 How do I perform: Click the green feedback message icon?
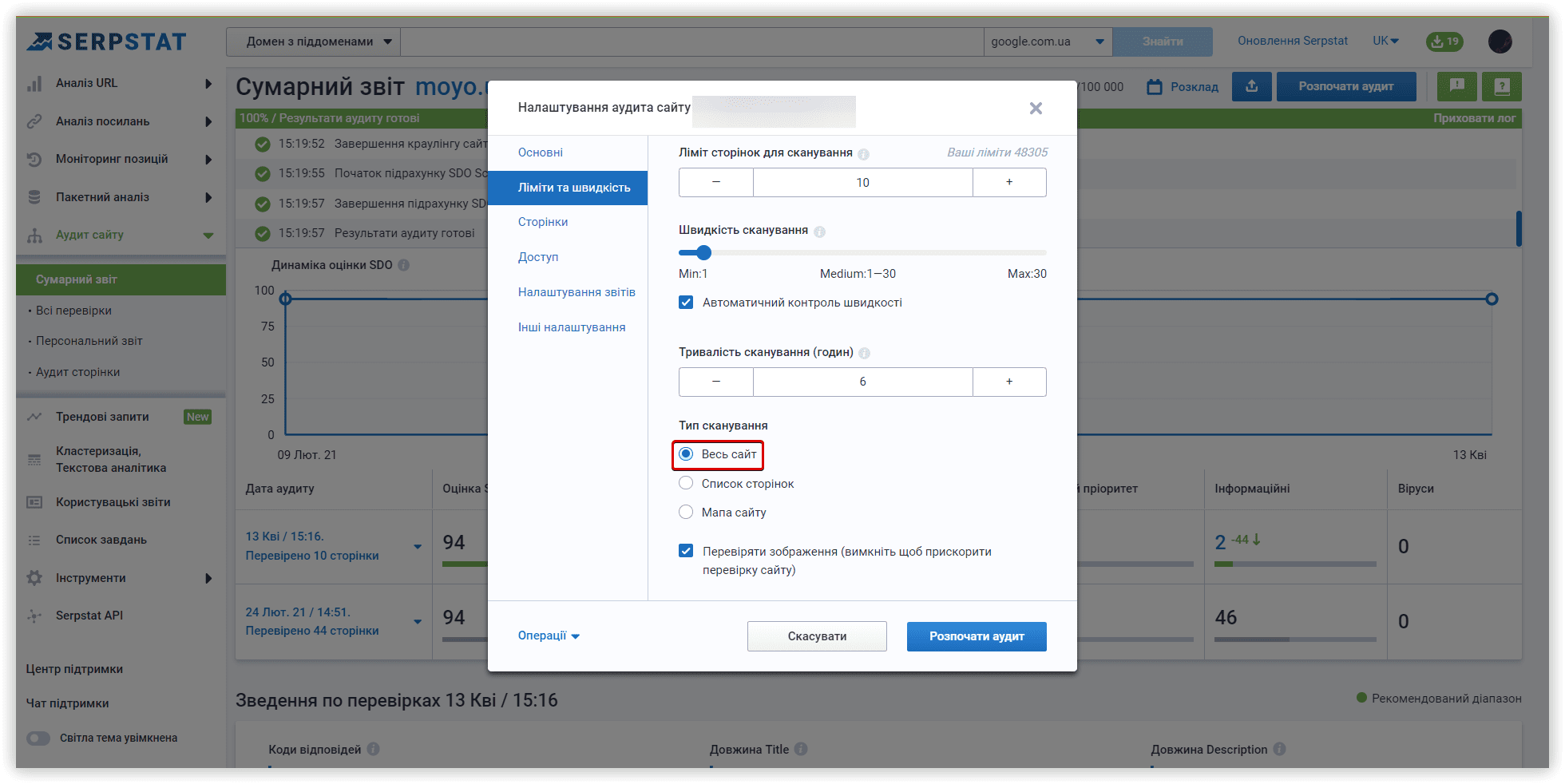tap(1457, 86)
